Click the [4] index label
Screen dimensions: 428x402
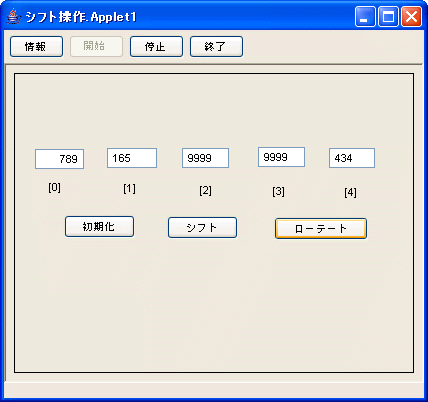click(x=350, y=192)
